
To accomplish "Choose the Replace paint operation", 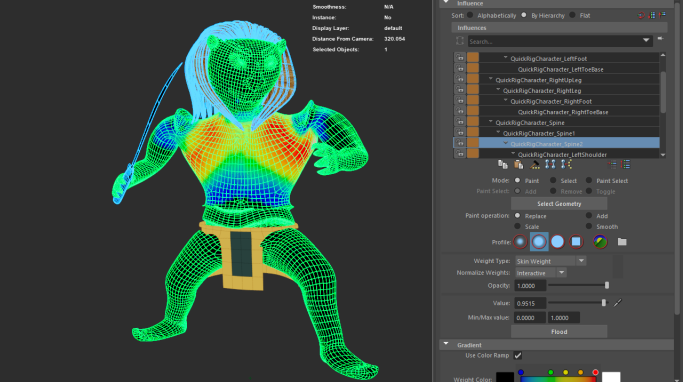I will tap(517, 216).
